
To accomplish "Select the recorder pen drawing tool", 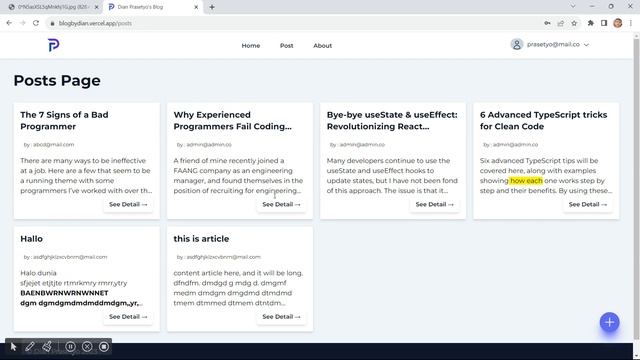I will point(30,347).
